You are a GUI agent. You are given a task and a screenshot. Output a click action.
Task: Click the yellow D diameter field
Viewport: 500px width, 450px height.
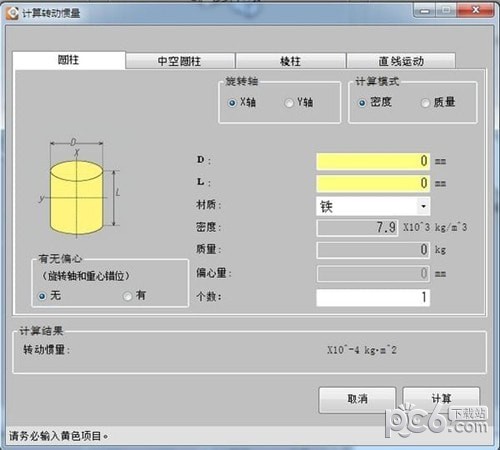(373, 161)
